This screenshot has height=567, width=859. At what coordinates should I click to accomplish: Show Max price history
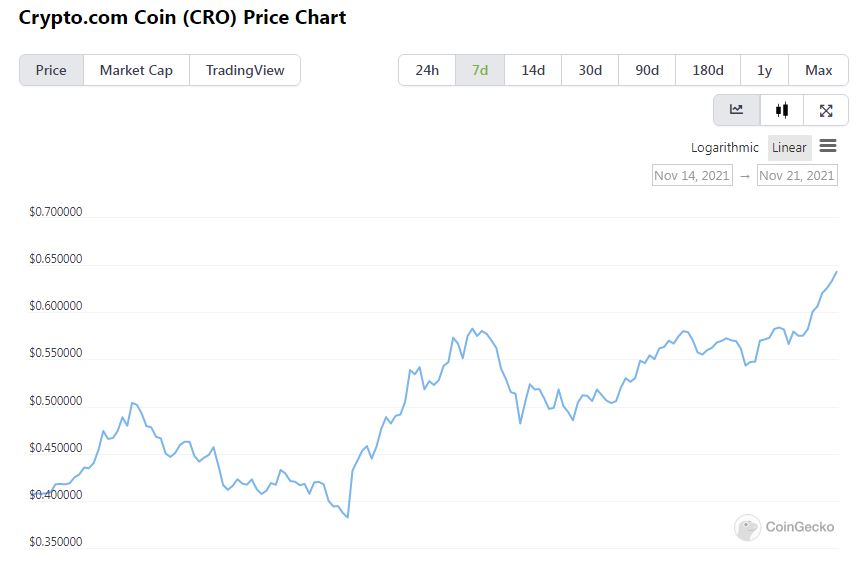coord(819,70)
